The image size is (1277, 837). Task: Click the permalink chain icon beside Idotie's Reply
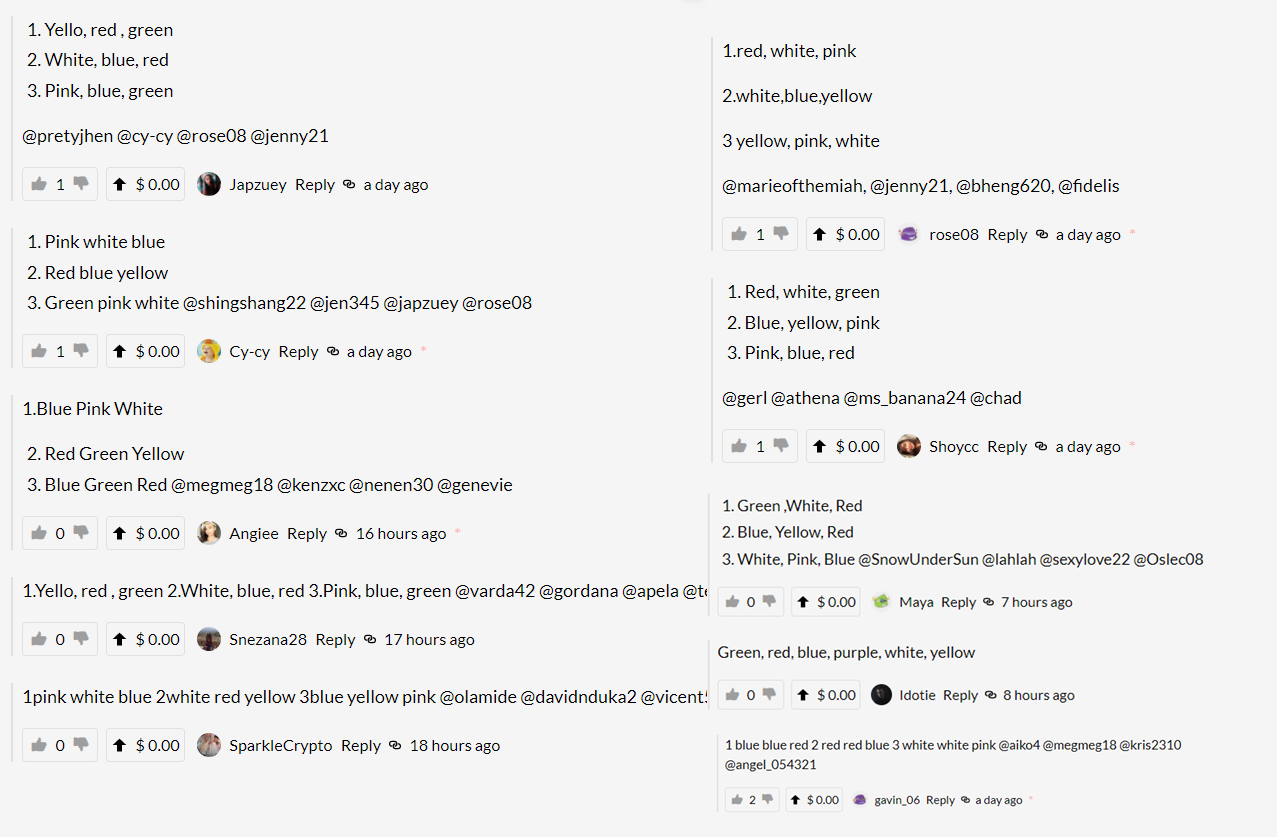pos(989,695)
